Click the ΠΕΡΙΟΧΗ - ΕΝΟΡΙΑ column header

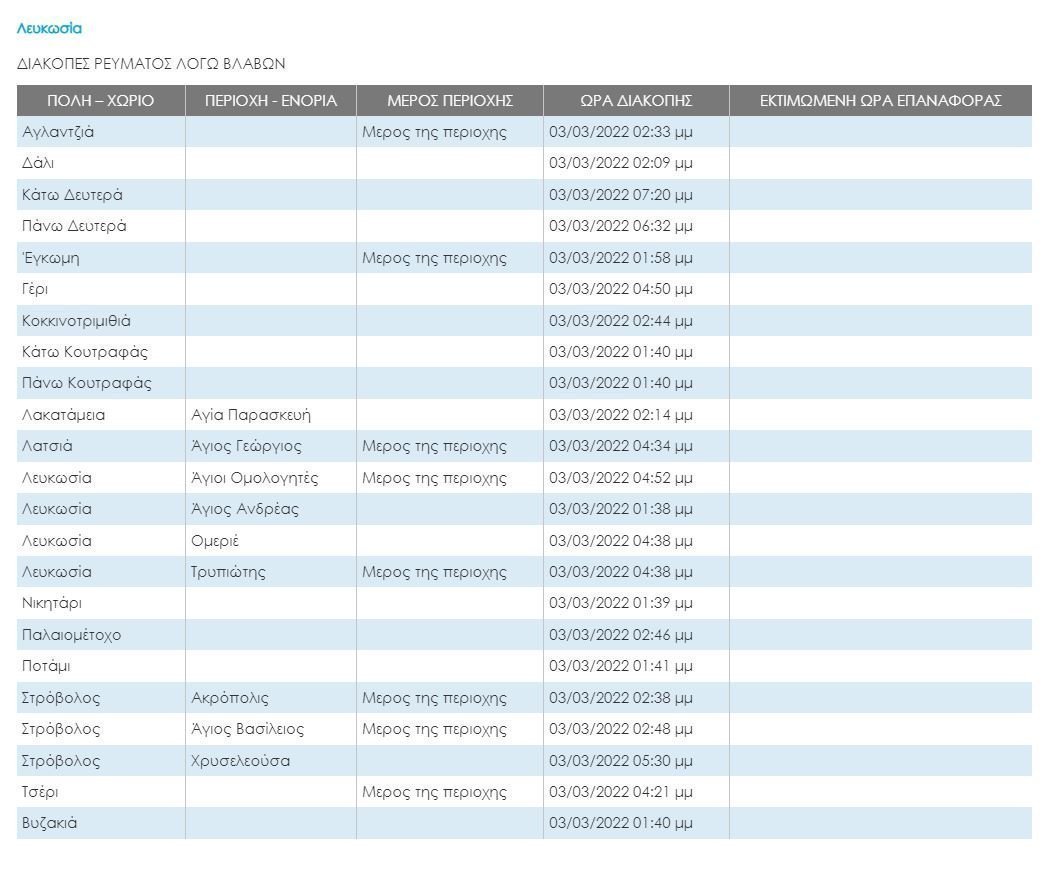(x=271, y=100)
